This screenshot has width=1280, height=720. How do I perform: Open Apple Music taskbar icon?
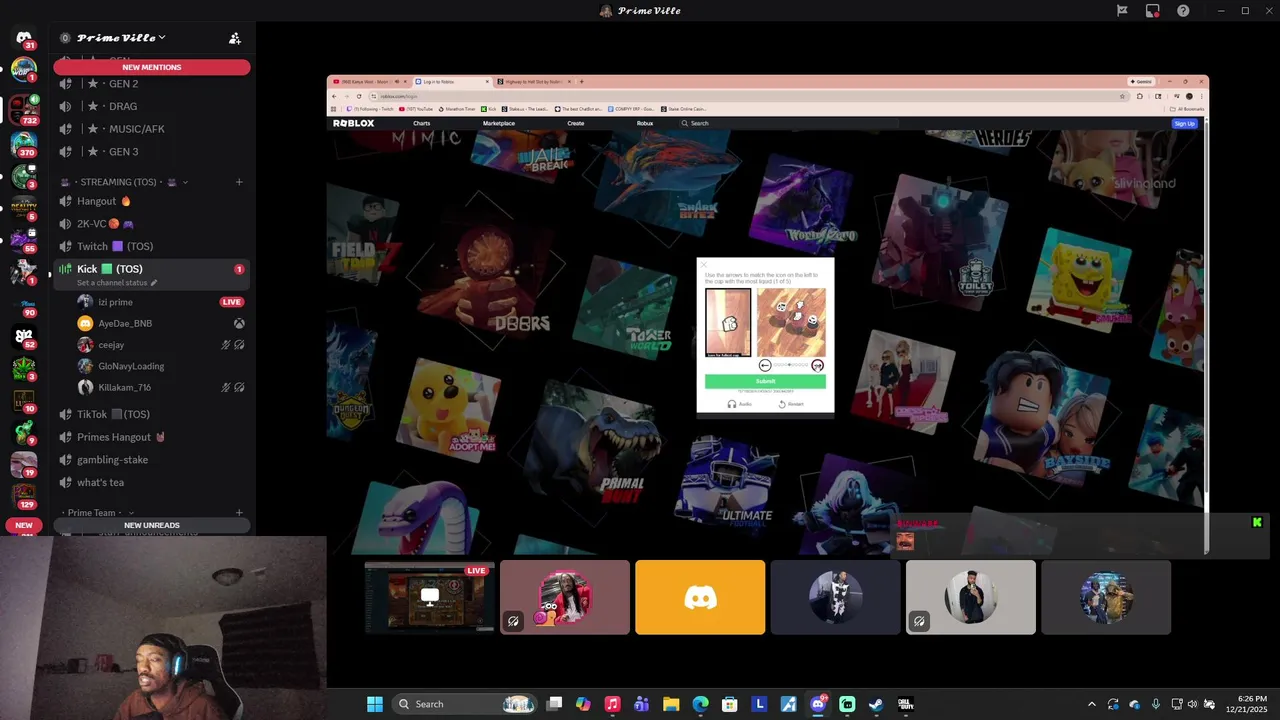pos(612,704)
